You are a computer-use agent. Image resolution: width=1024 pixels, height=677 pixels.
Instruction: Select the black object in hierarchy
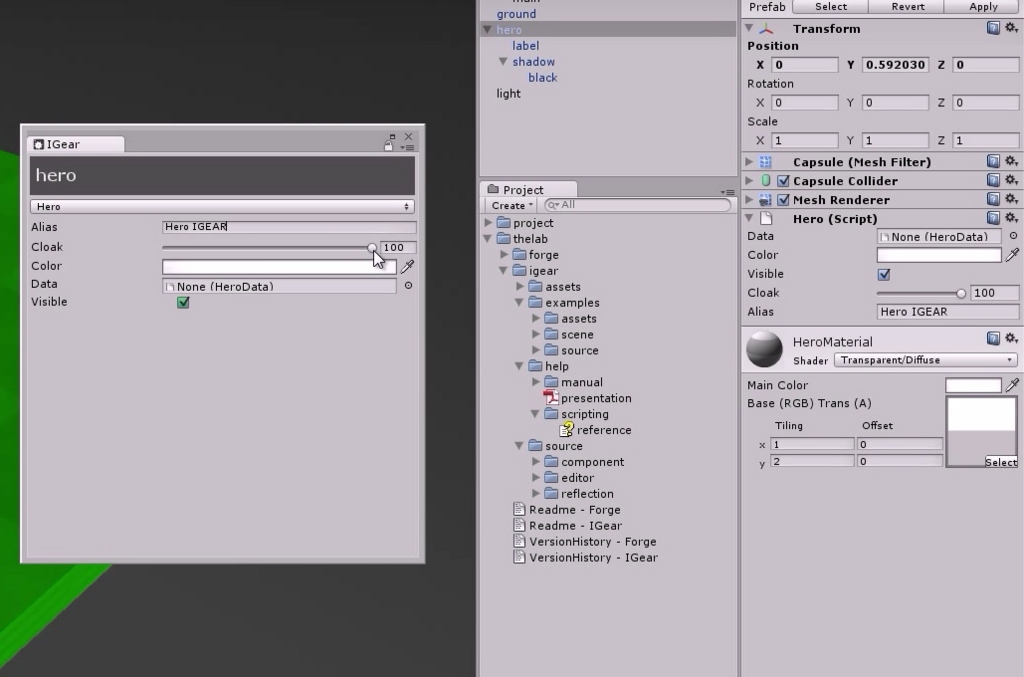pyautogui.click(x=543, y=78)
